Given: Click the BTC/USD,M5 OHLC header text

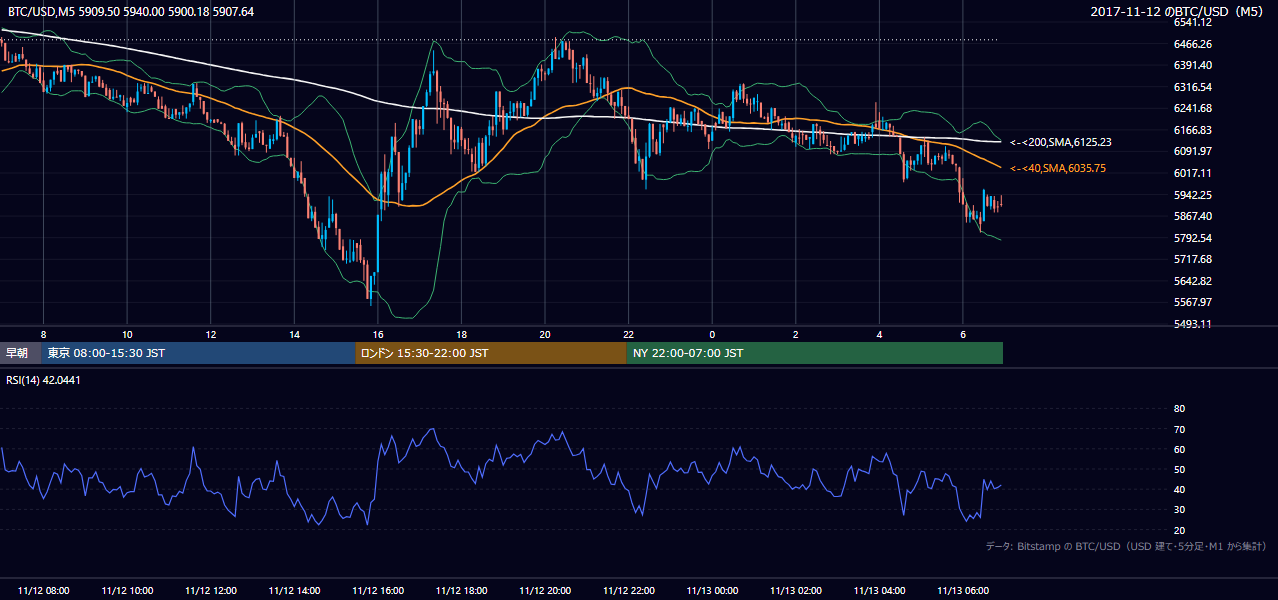Looking at the screenshot, I should 131,11.
